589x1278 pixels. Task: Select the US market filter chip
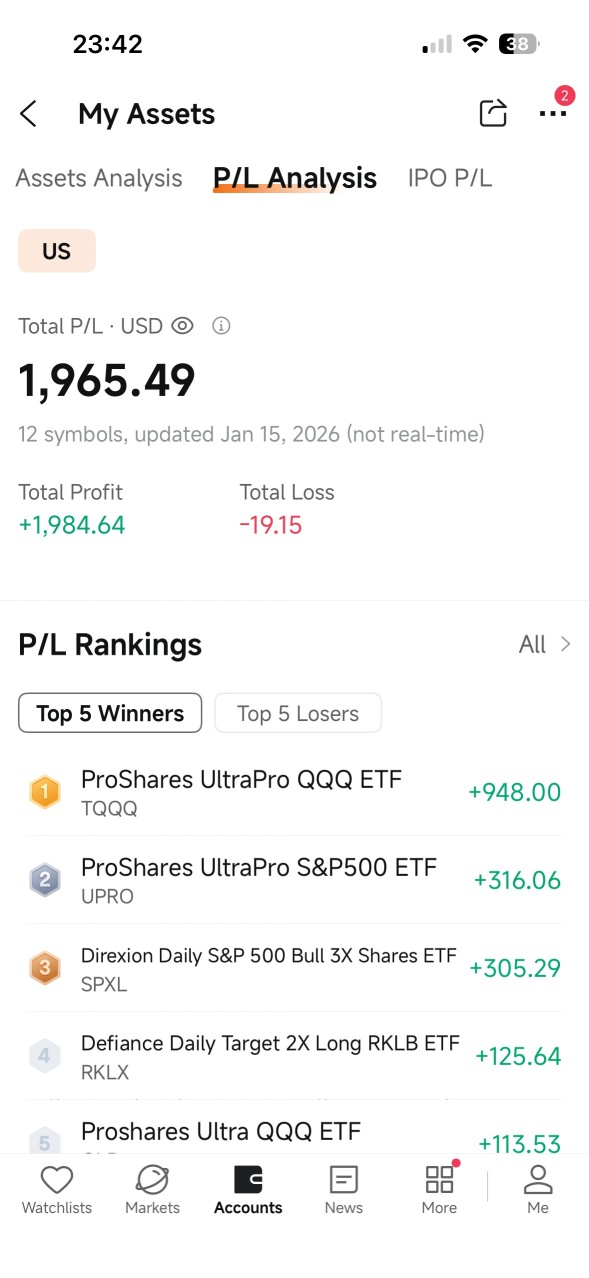click(57, 251)
